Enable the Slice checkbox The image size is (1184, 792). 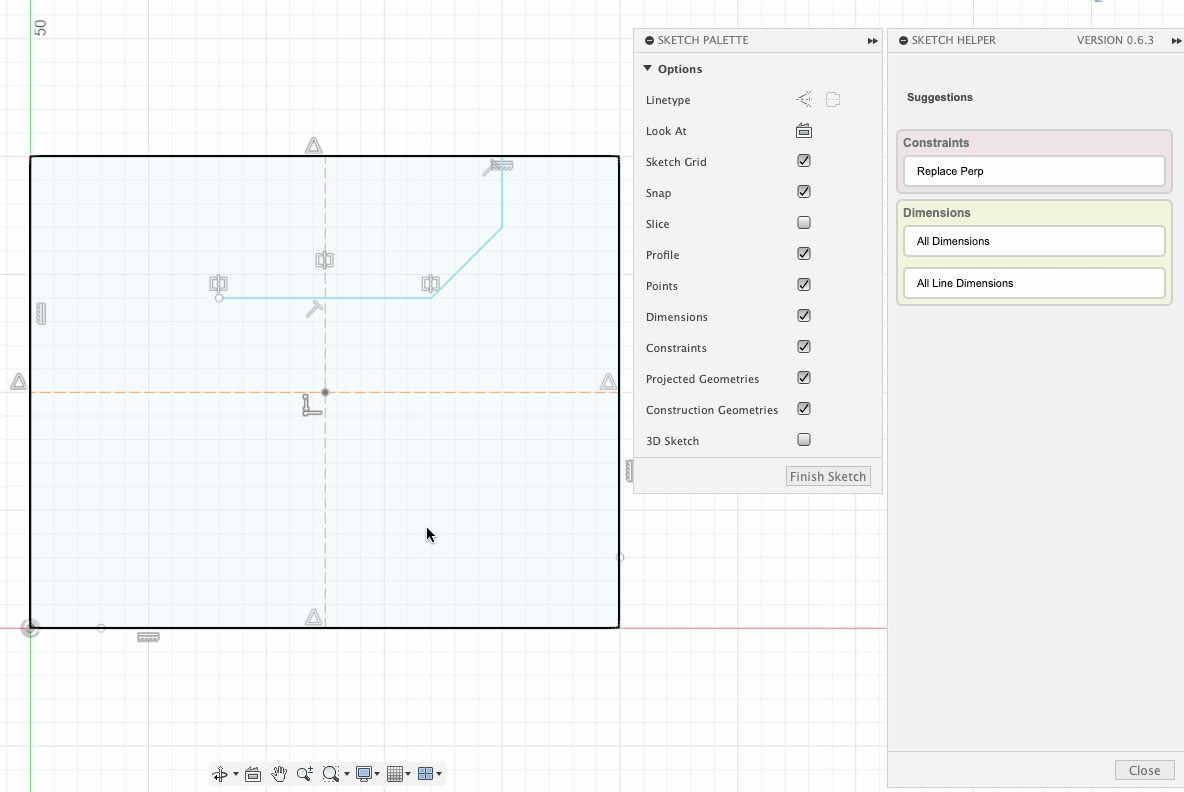pos(804,223)
